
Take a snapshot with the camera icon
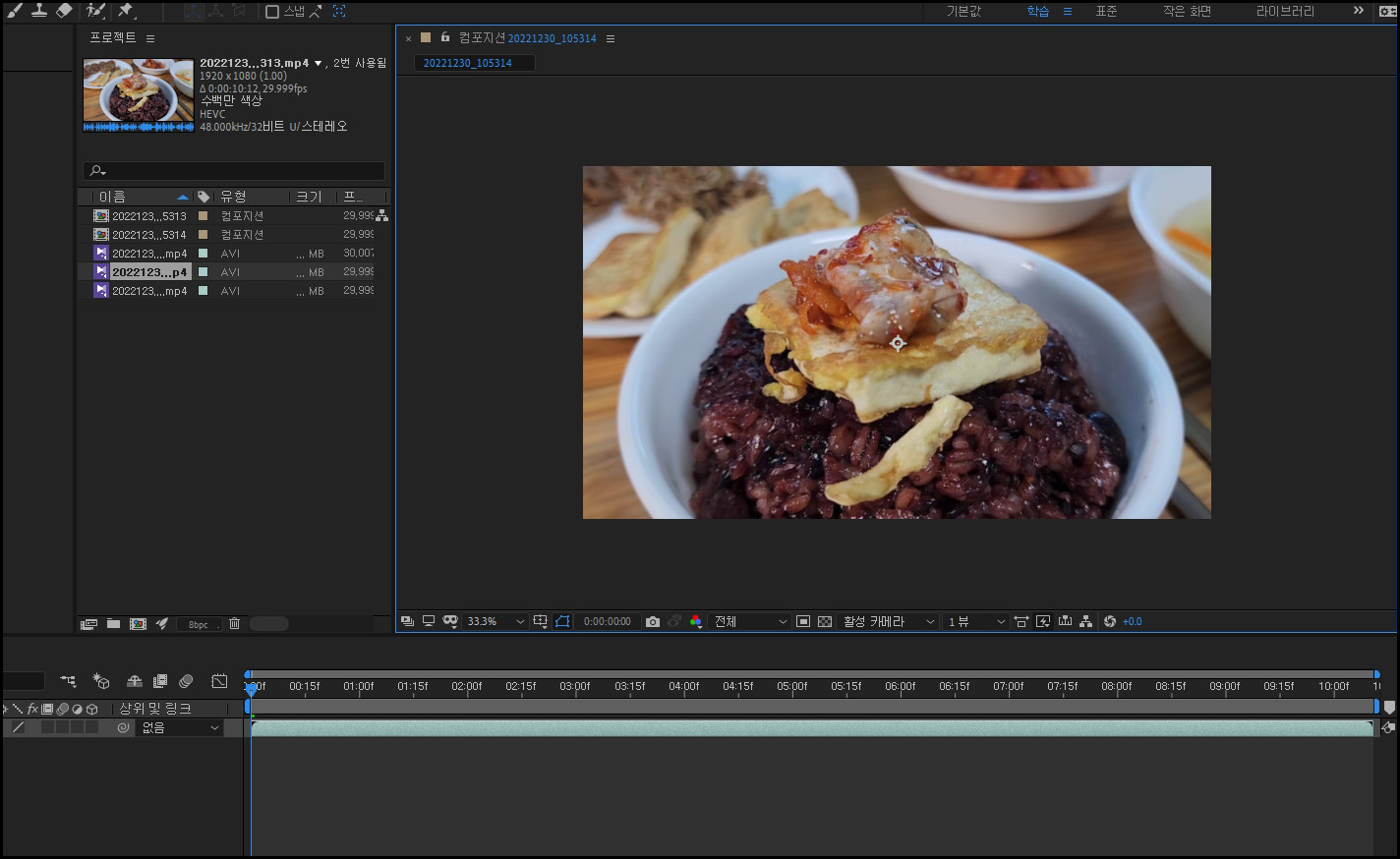(x=653, y=621)
